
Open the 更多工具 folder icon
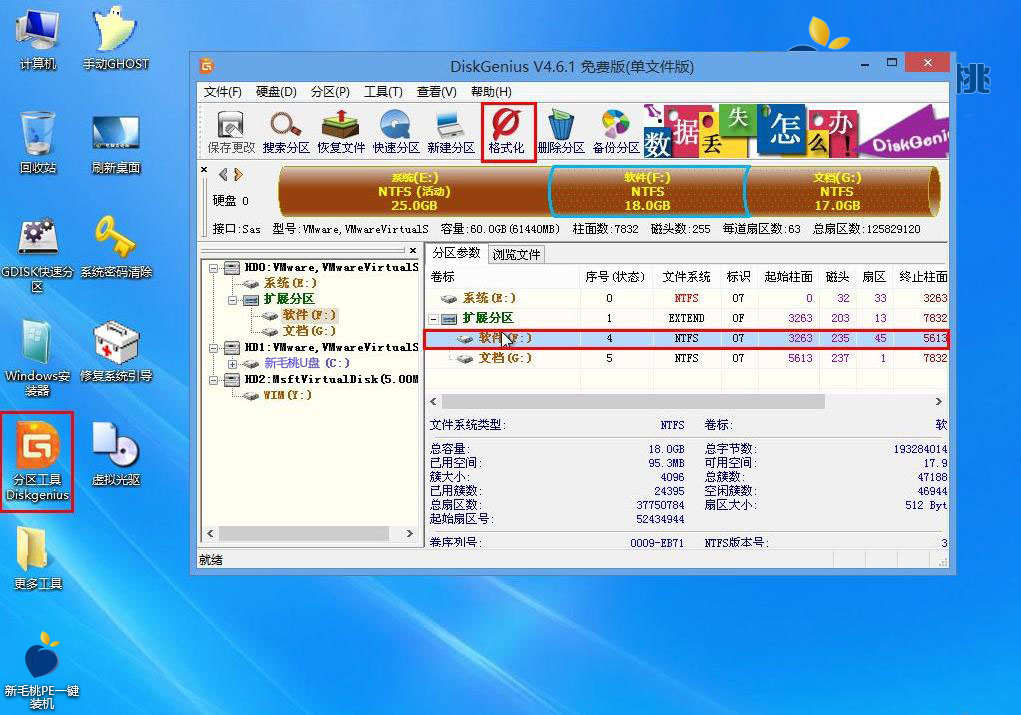click(38, 557)
